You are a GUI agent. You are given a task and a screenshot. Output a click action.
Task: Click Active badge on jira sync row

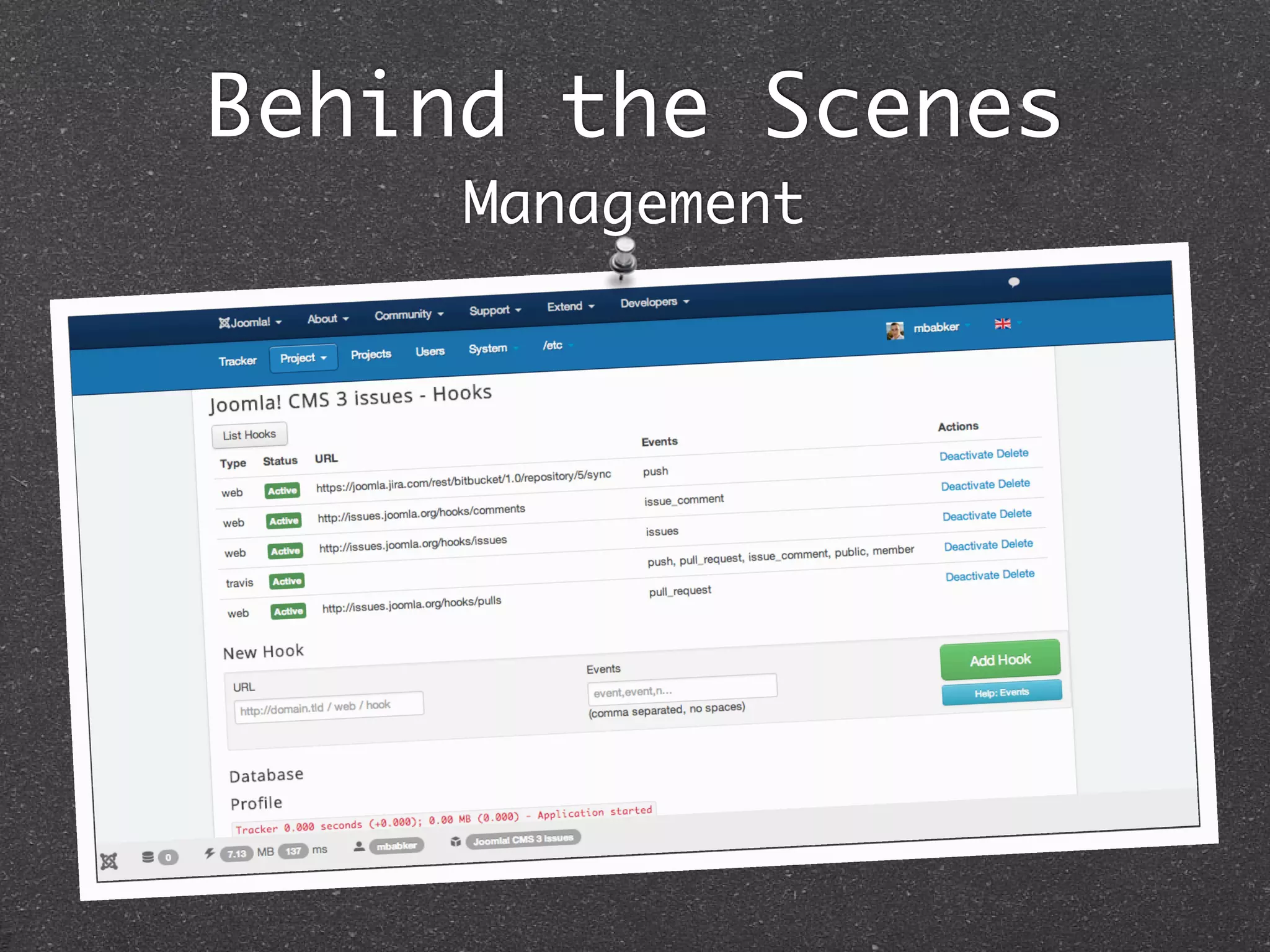coord(282,491)
